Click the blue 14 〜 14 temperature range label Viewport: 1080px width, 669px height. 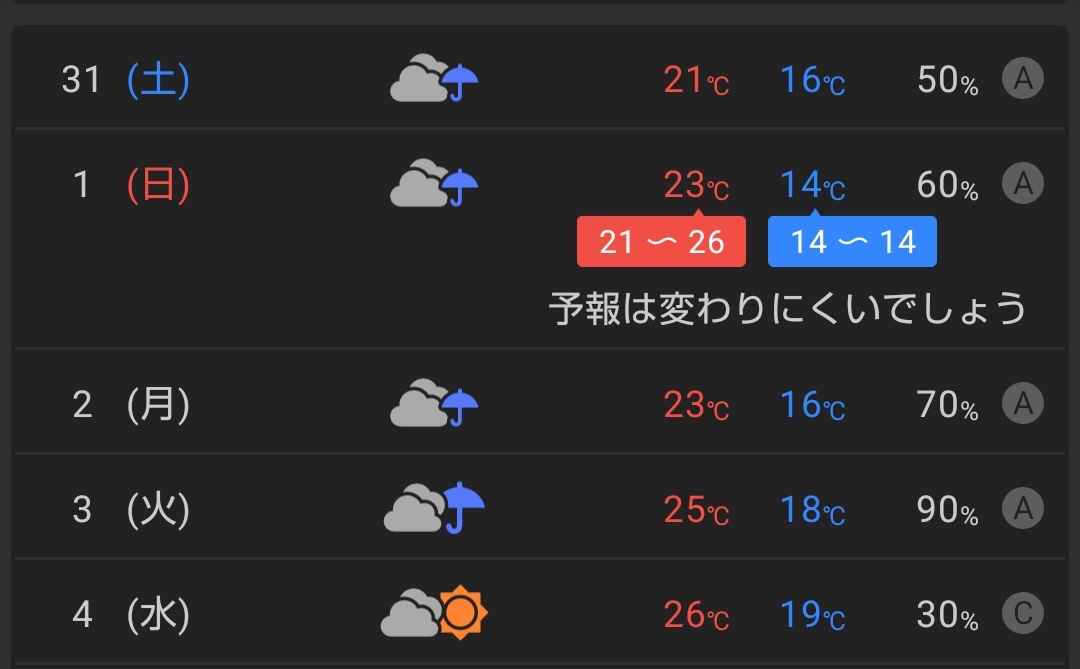(852, 242)
